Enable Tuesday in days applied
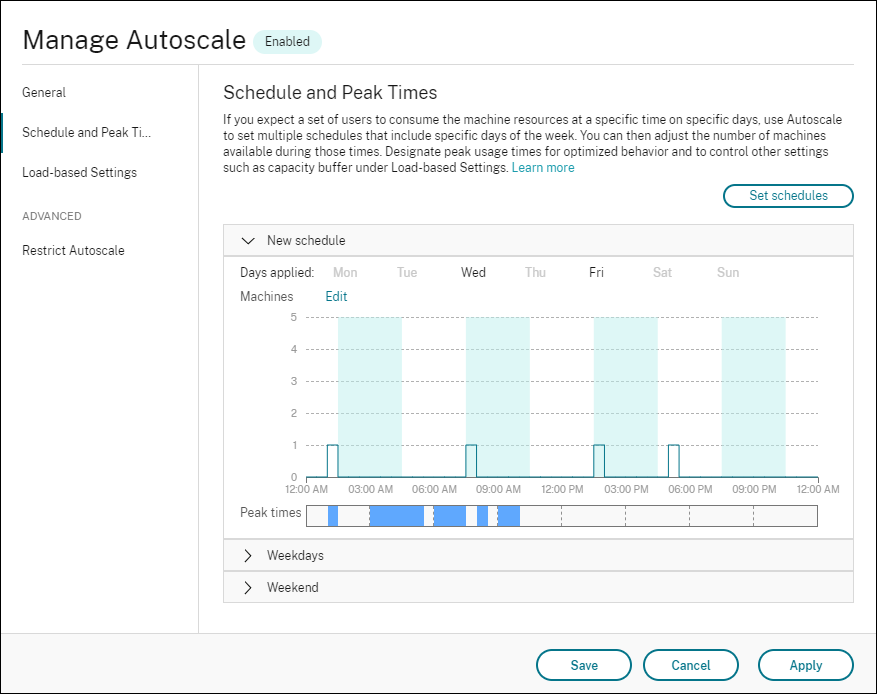Image resolution: width=877 pixels, height=694 pixels. (407, 271)
